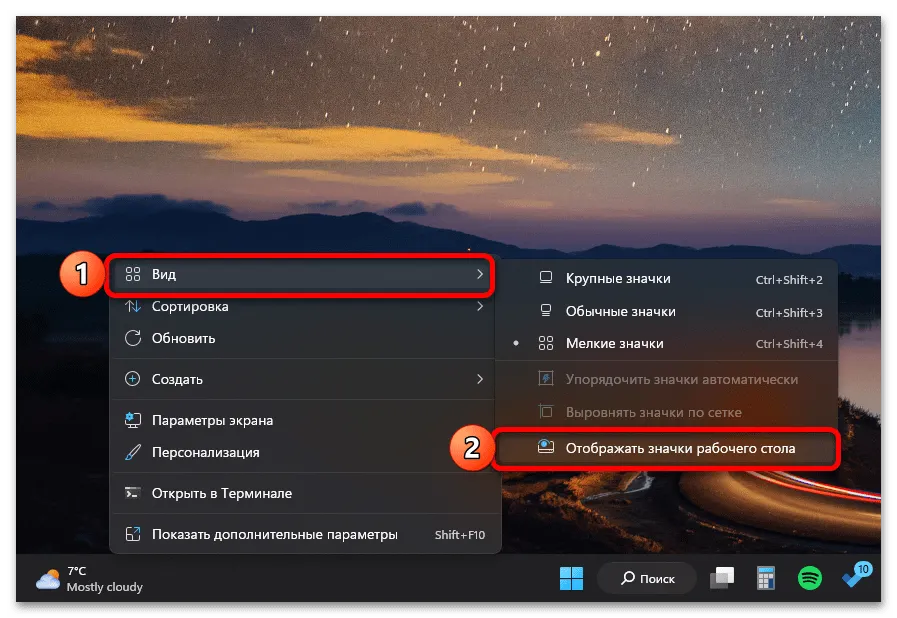Click the Выровнять значки по сетке icon
Viewport: 897px width, 618px height.
point(546,411)
